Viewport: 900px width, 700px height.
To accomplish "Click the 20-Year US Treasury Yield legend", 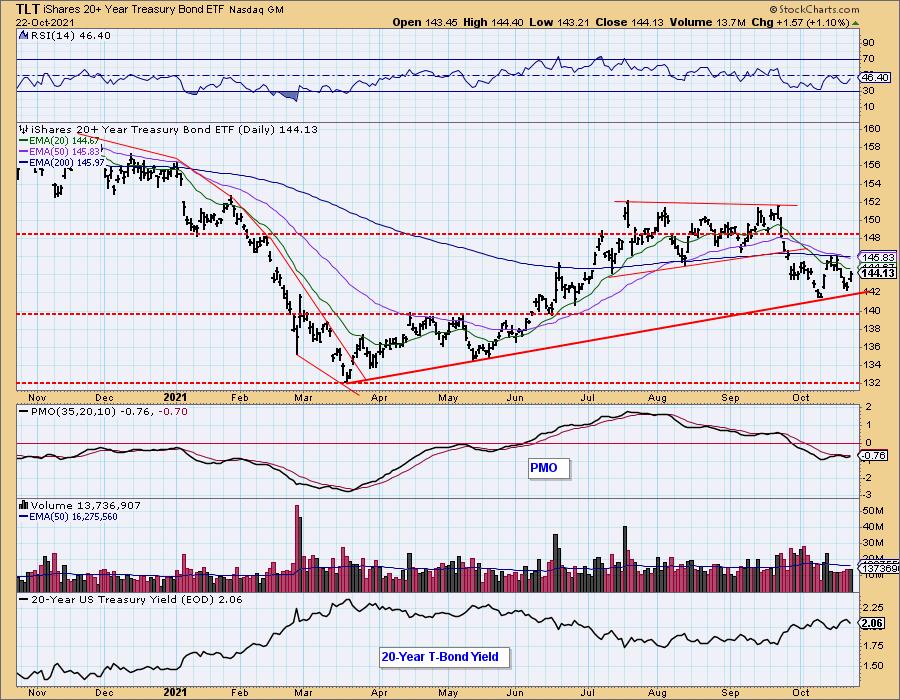I will (x=131, y=599).
